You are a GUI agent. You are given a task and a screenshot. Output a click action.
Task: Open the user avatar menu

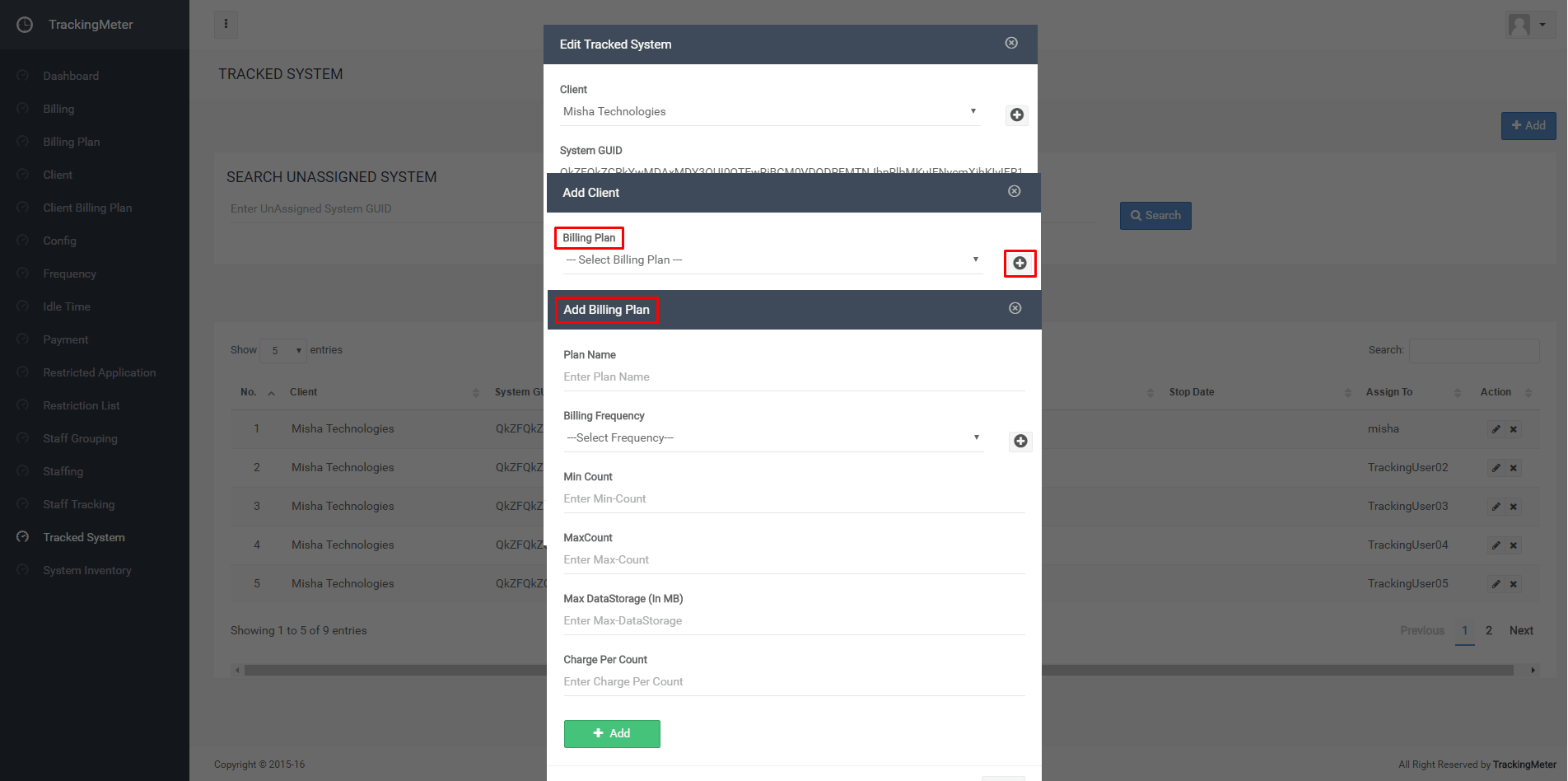click(1528, 25)
